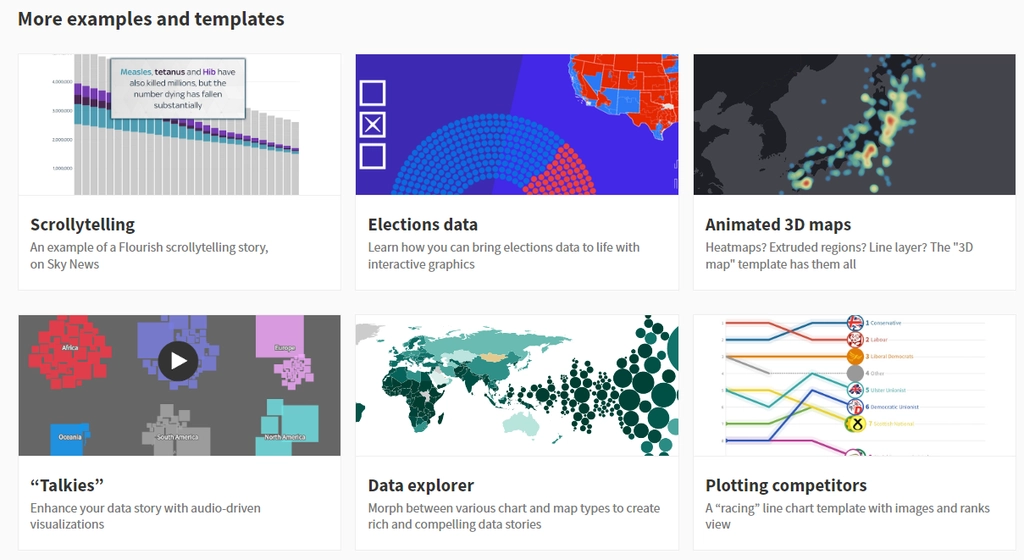The image size is (1024, 560).
Task: Click the Liberal Democrats orange icon
Action: (x=855, y=356)
